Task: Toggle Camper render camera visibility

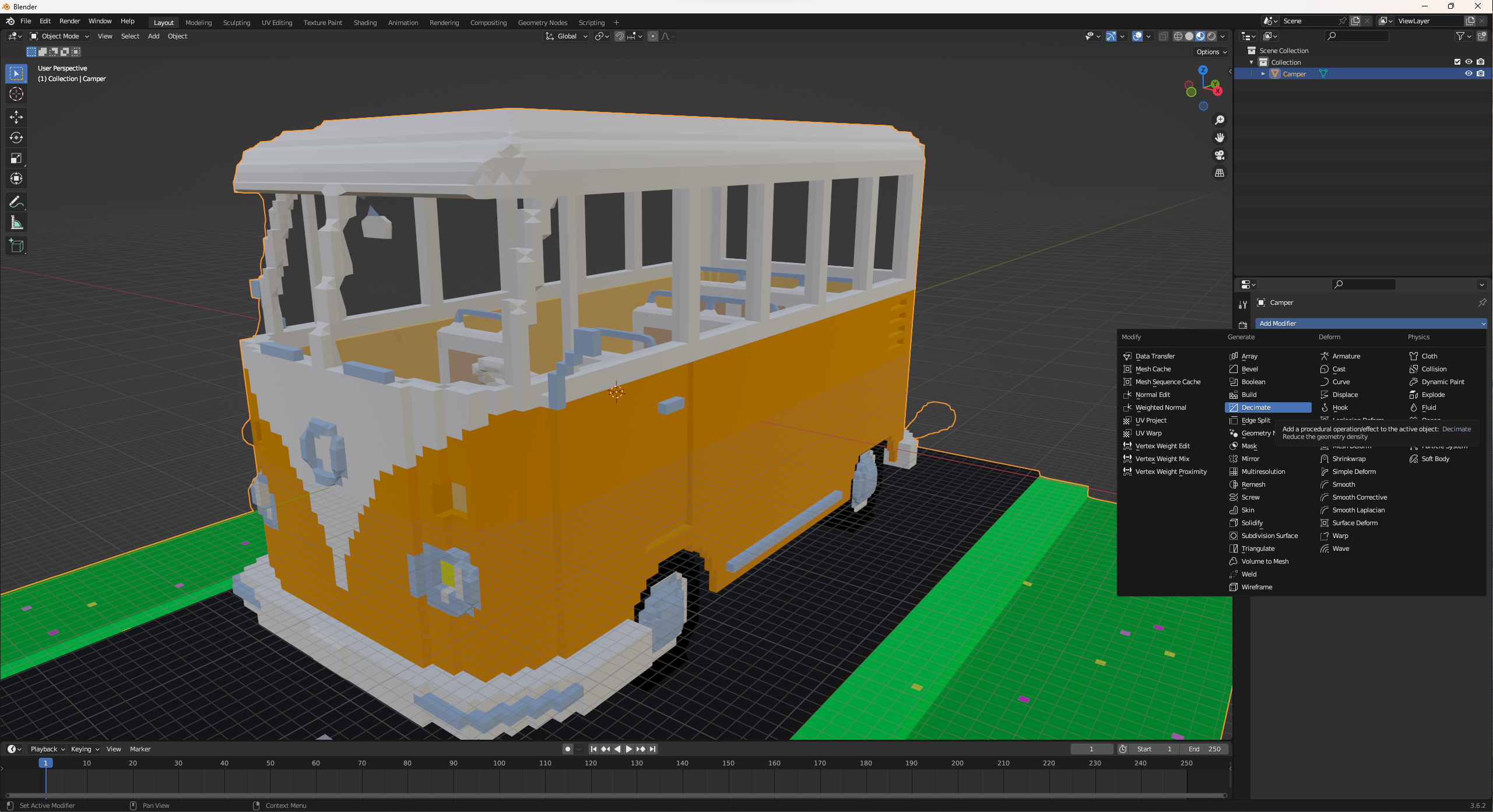Action: click(x=1480, y=73)
